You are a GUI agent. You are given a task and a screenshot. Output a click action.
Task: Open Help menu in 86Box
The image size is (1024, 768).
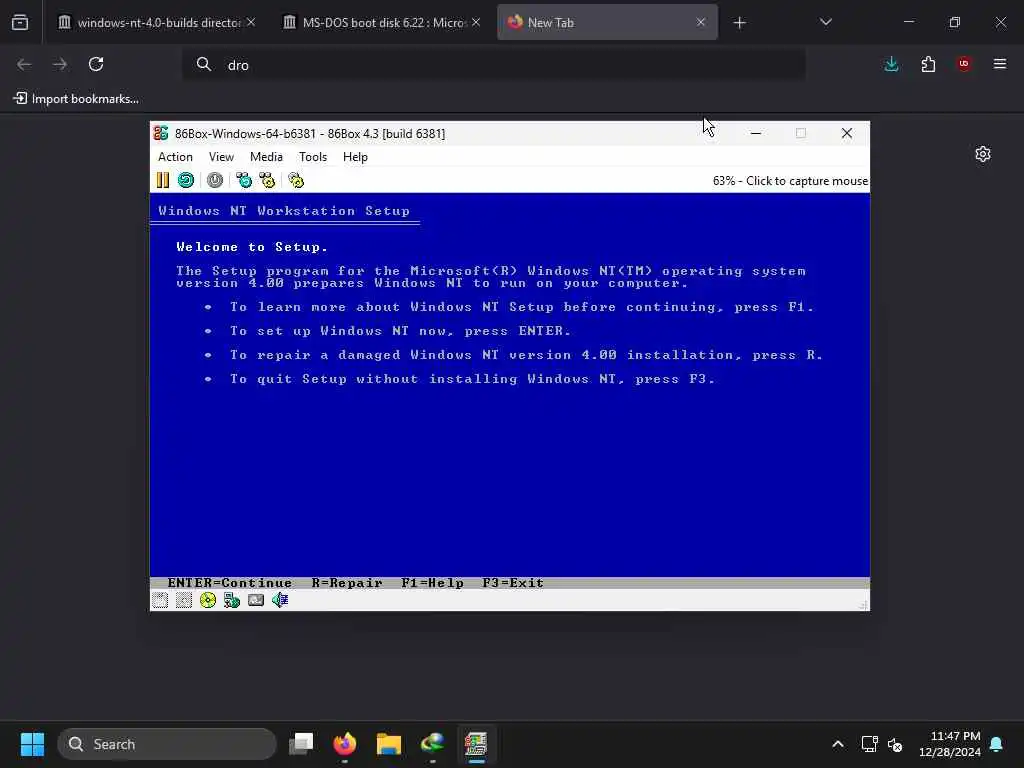pos(355,157)
